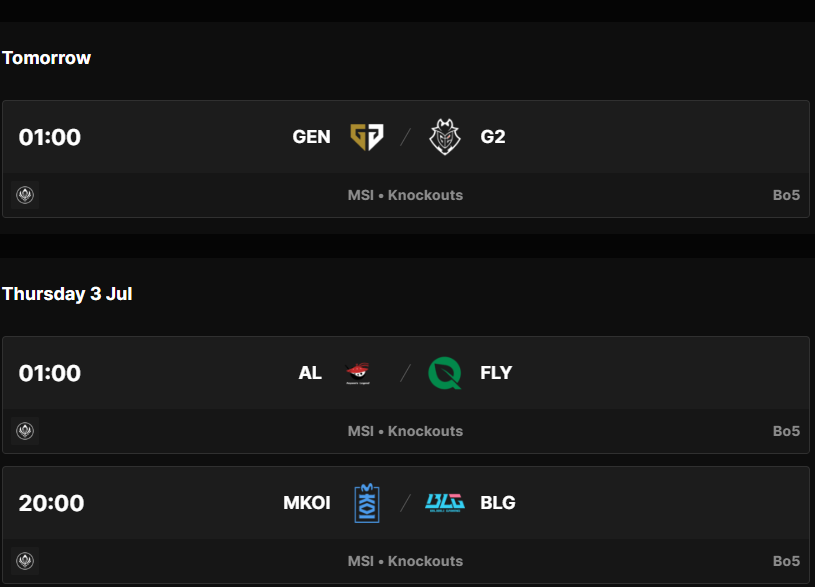Click the Movistar KOI blue logo
The image size is (815, 587).
(x=367, y=503)
